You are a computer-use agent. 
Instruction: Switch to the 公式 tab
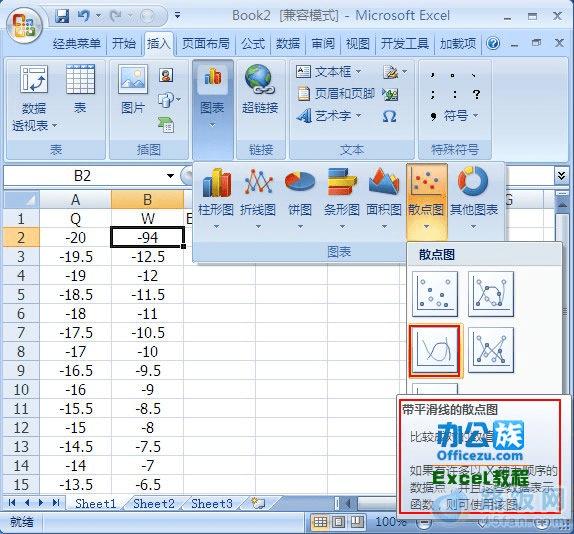tap(253, 44)
